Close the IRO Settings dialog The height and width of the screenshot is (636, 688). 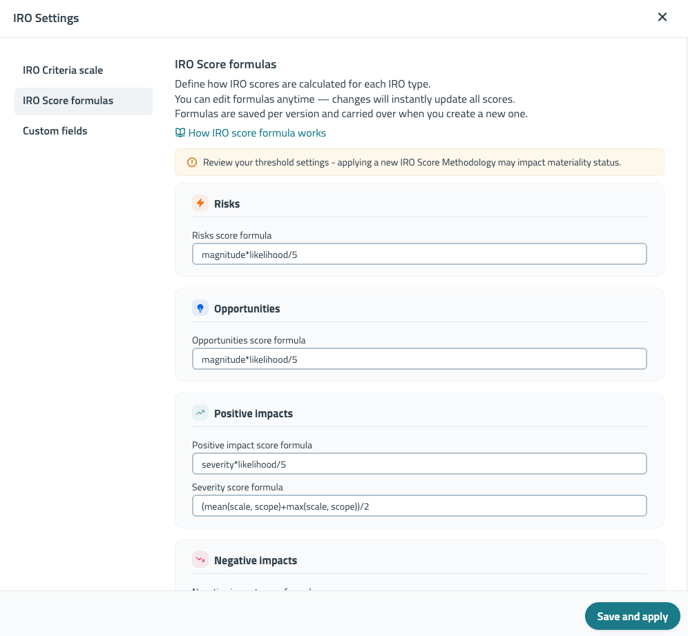pyautogui.click(x=662, y=17)
